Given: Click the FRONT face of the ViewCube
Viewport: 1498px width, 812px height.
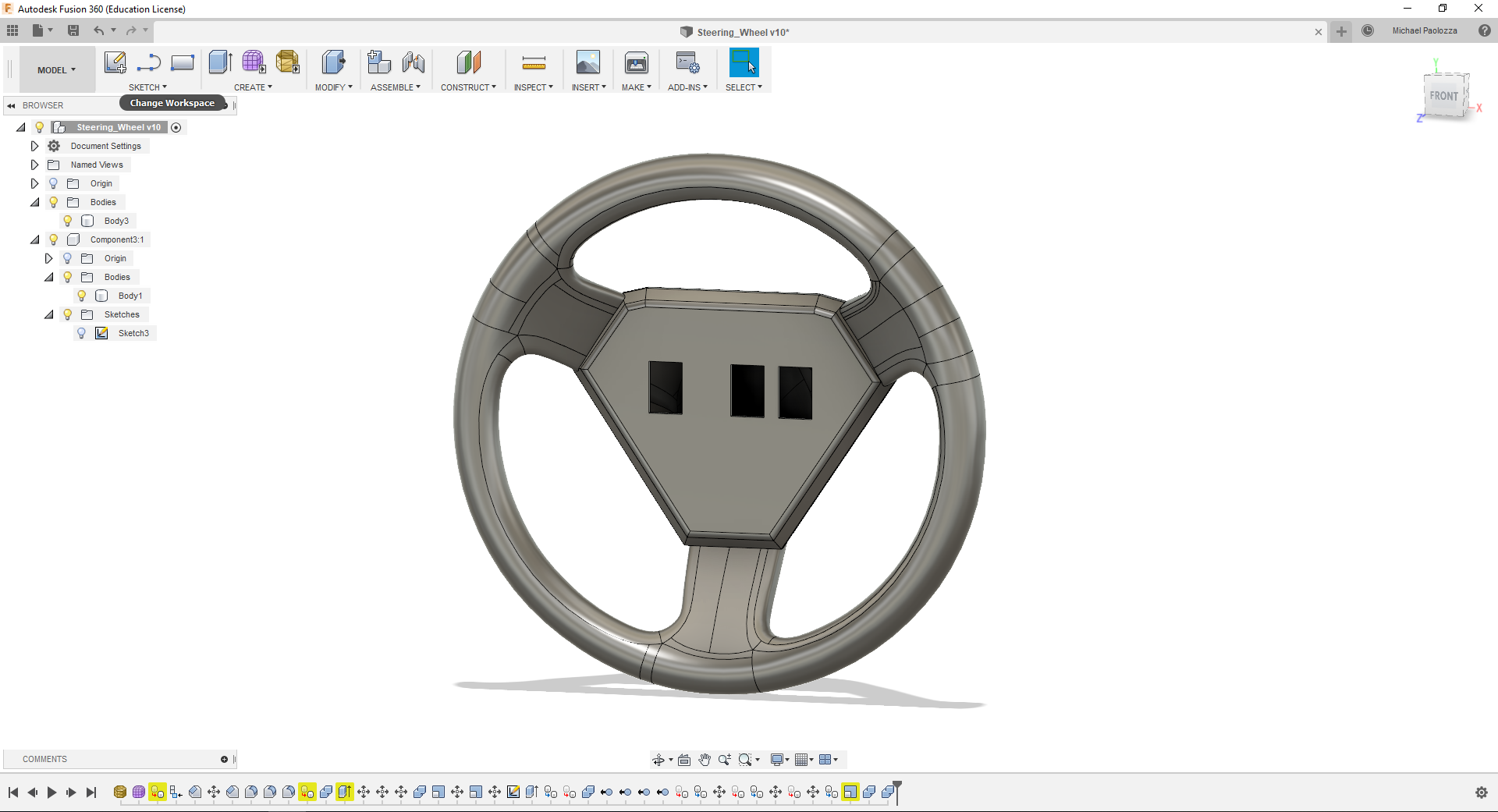Looking at the screenshot, I should click(x=1444, y=96).
